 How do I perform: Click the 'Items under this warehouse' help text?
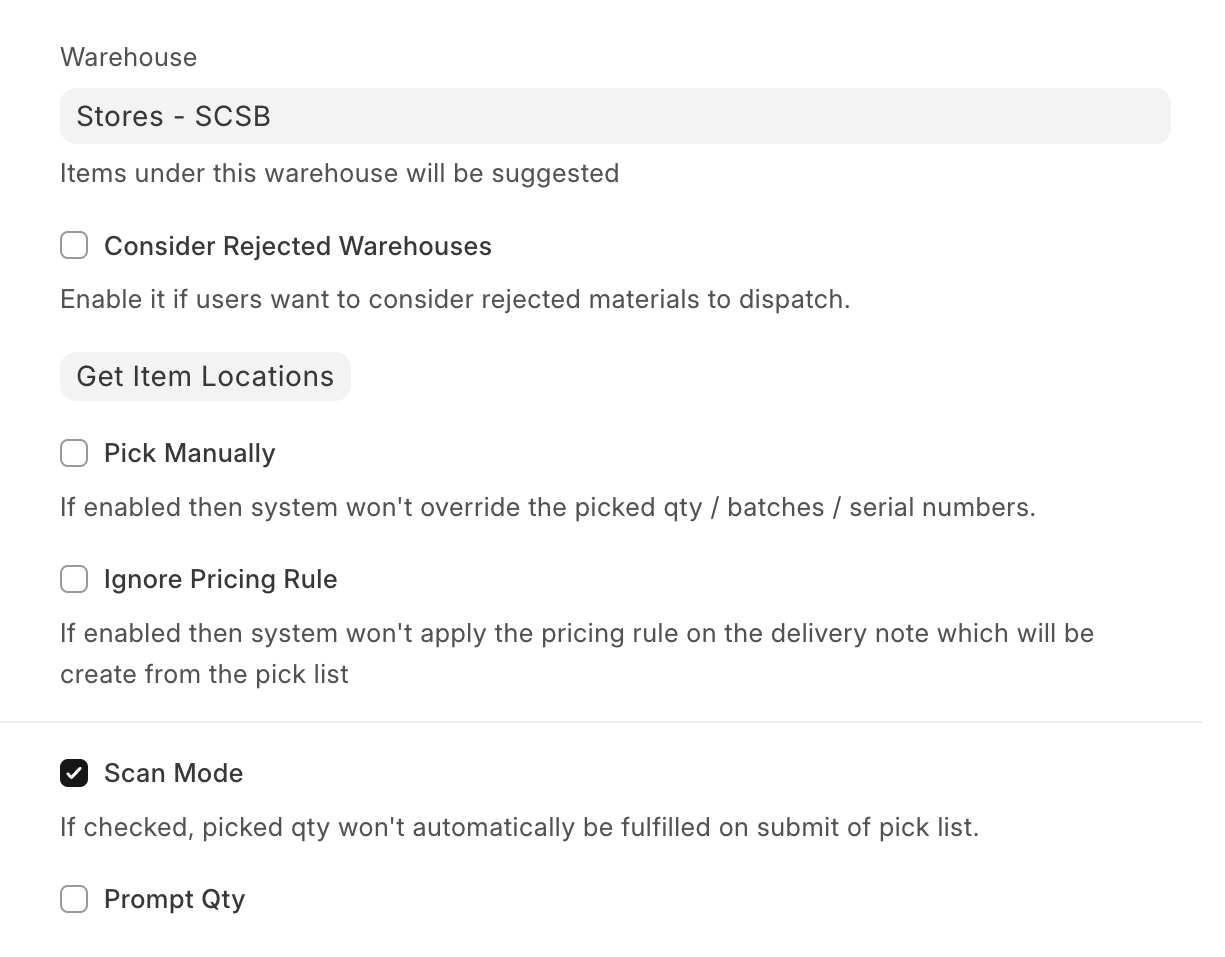(x=339, y=173)
